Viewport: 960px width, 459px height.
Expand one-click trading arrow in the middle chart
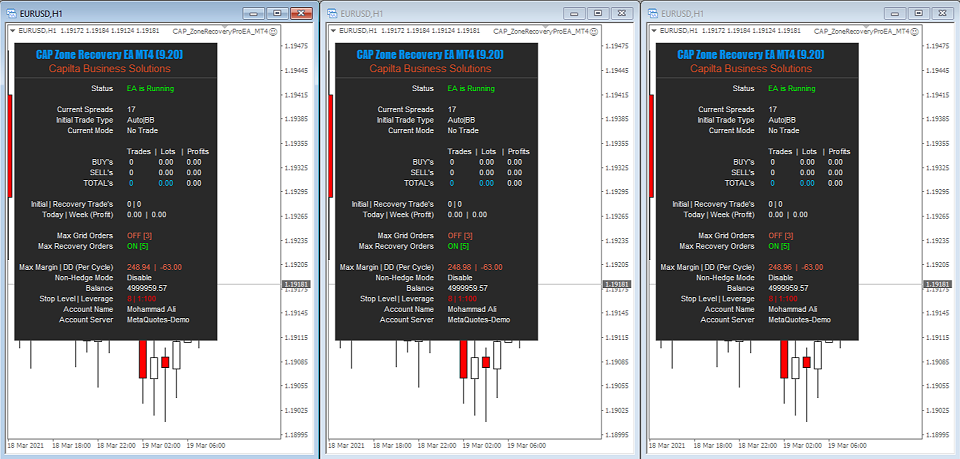coord(333,32)
